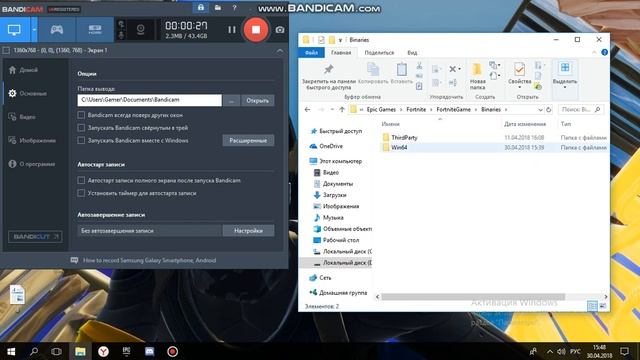Click the delete X icon in ribbon
Screen dimensions: 640x360
pyautogui.click(x=453, y=69)
